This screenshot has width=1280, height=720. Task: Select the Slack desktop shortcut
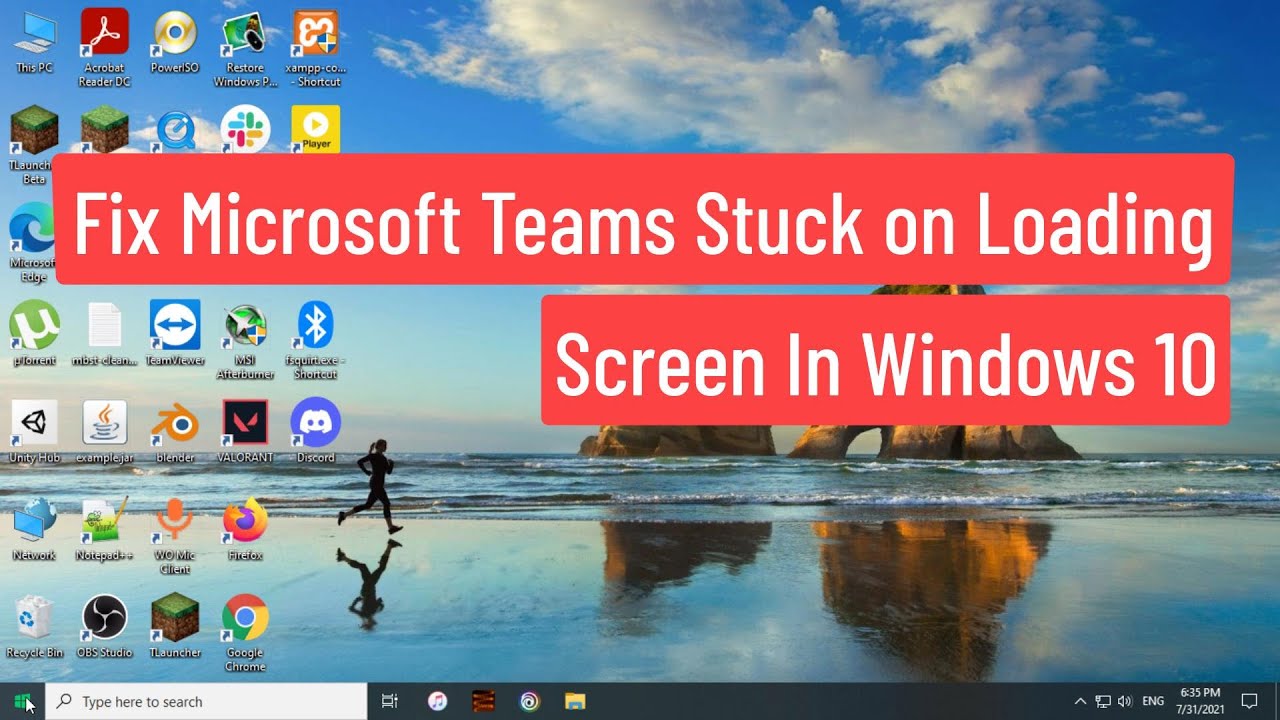245,130
